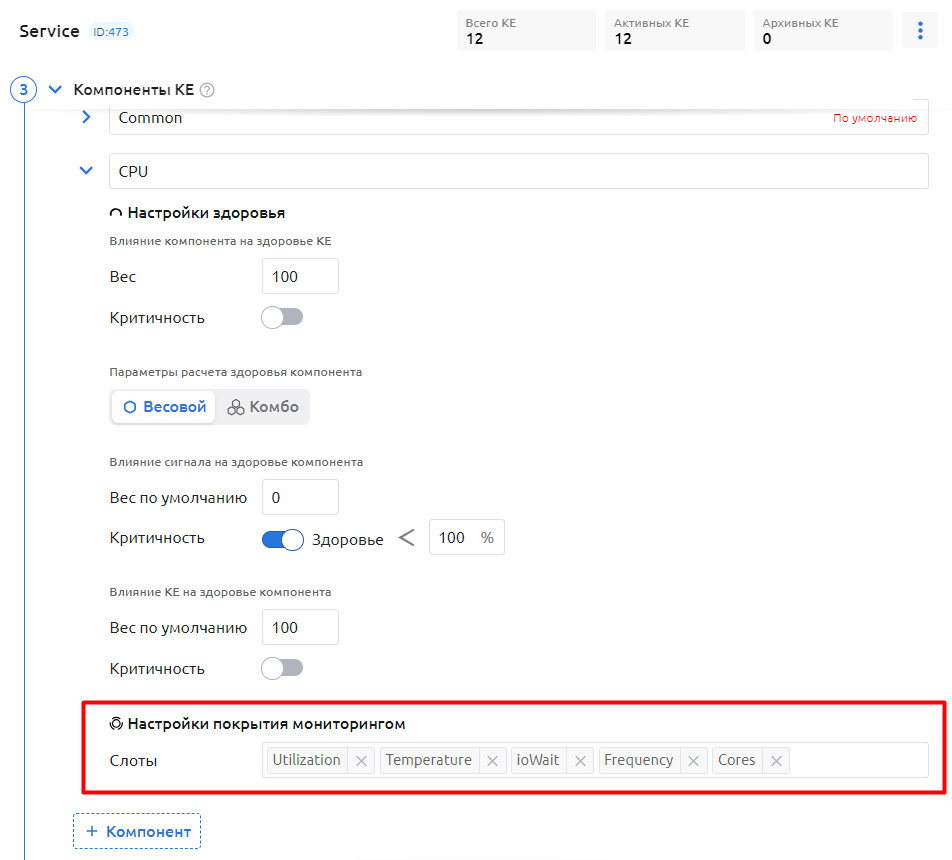This screenshot has height=860, width=952.
Task: Expand the Common component
Action: coord(86,118)
